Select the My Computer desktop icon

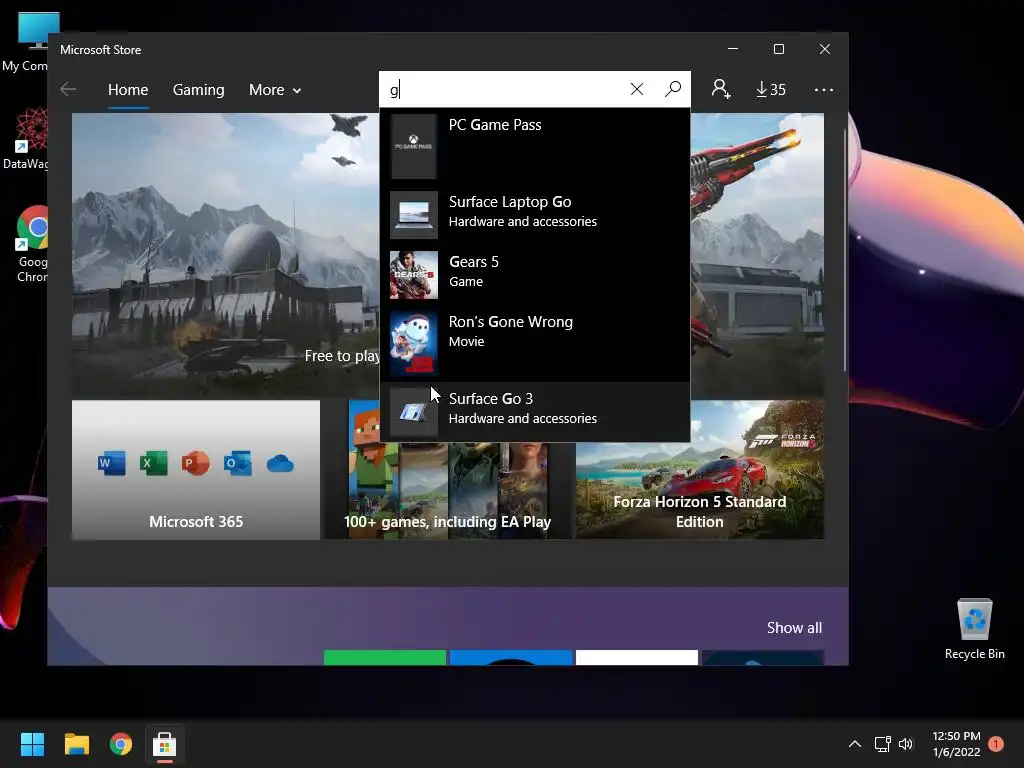(26, 42)
